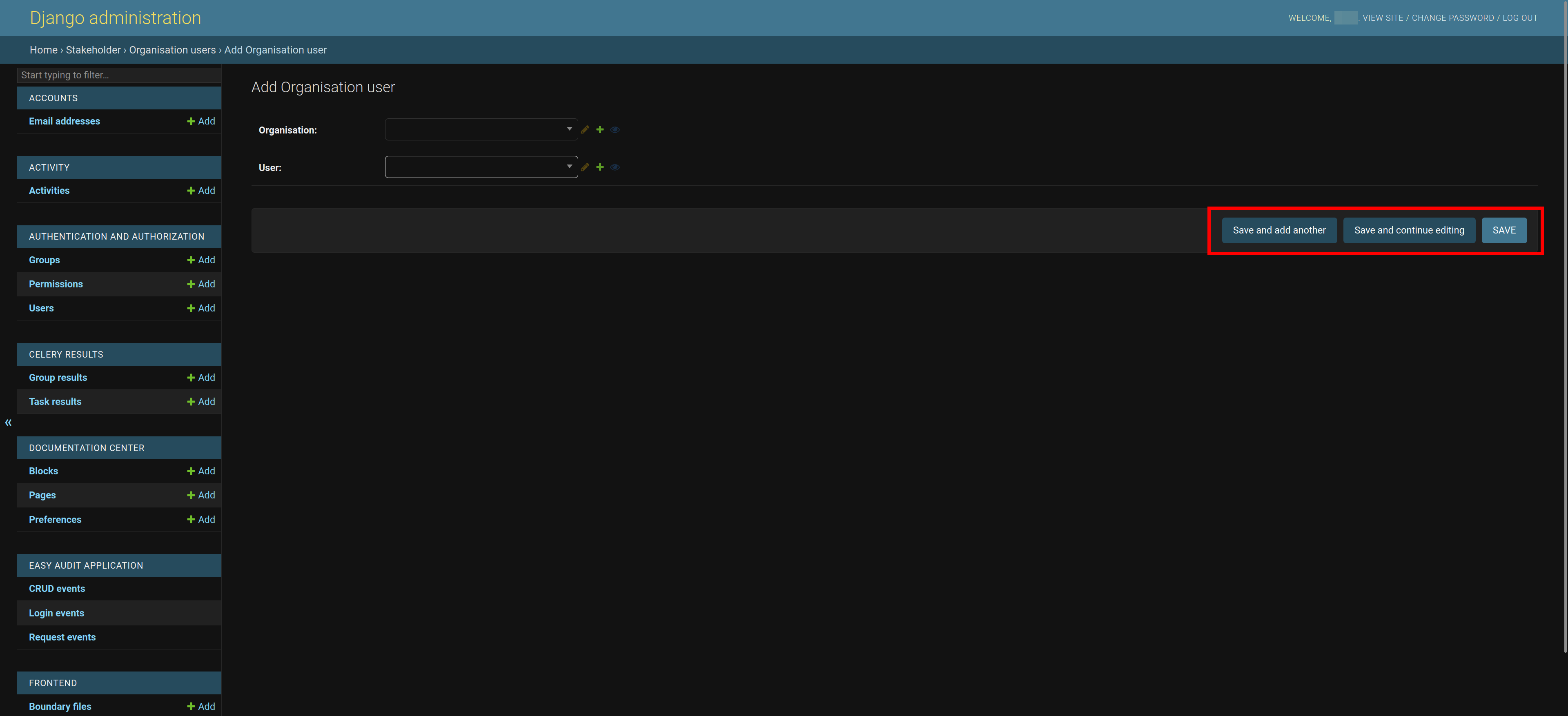The image size is (1568, 716).
Task: Select the Groups menu item
Action: tap(44, 259)
